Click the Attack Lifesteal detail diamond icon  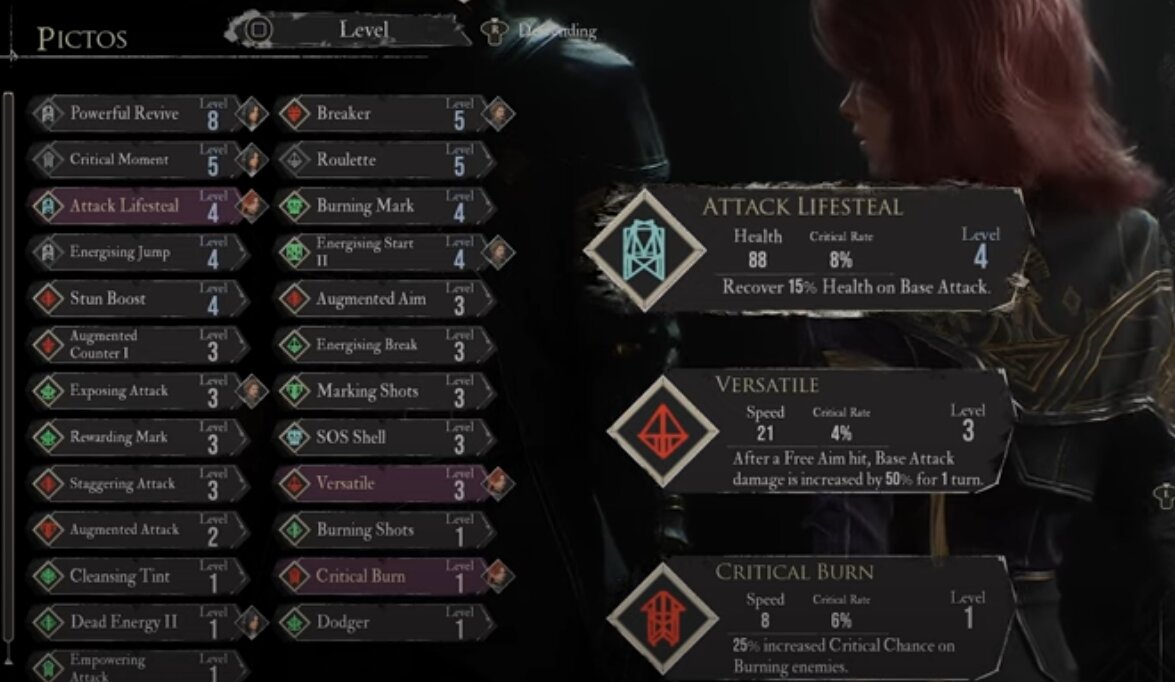(x=644, y=250)
